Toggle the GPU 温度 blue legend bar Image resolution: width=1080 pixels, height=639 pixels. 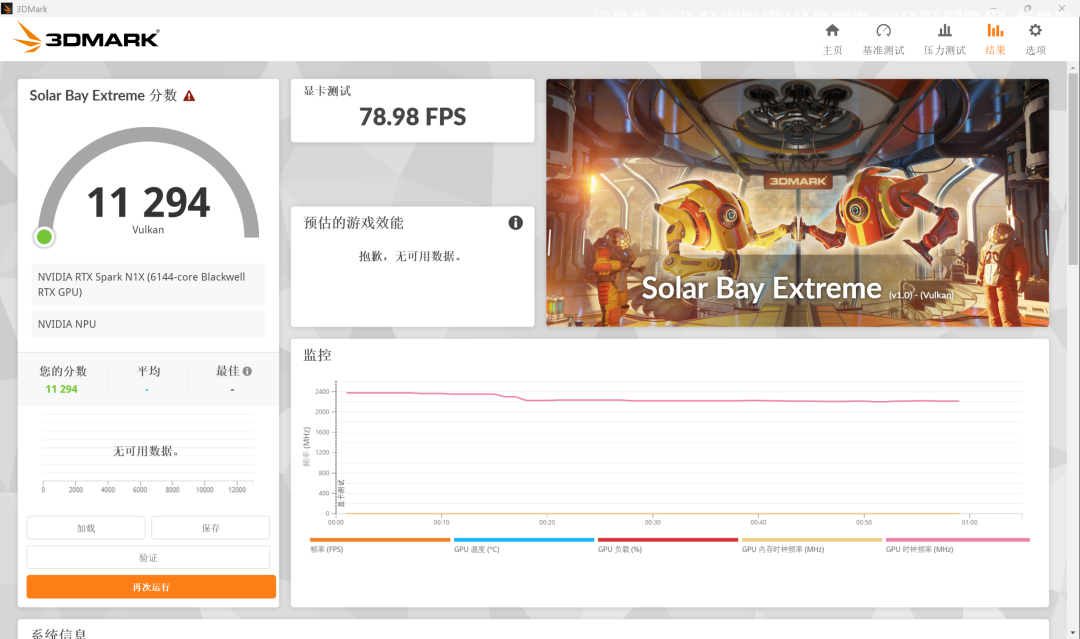[x=523, y=540]
